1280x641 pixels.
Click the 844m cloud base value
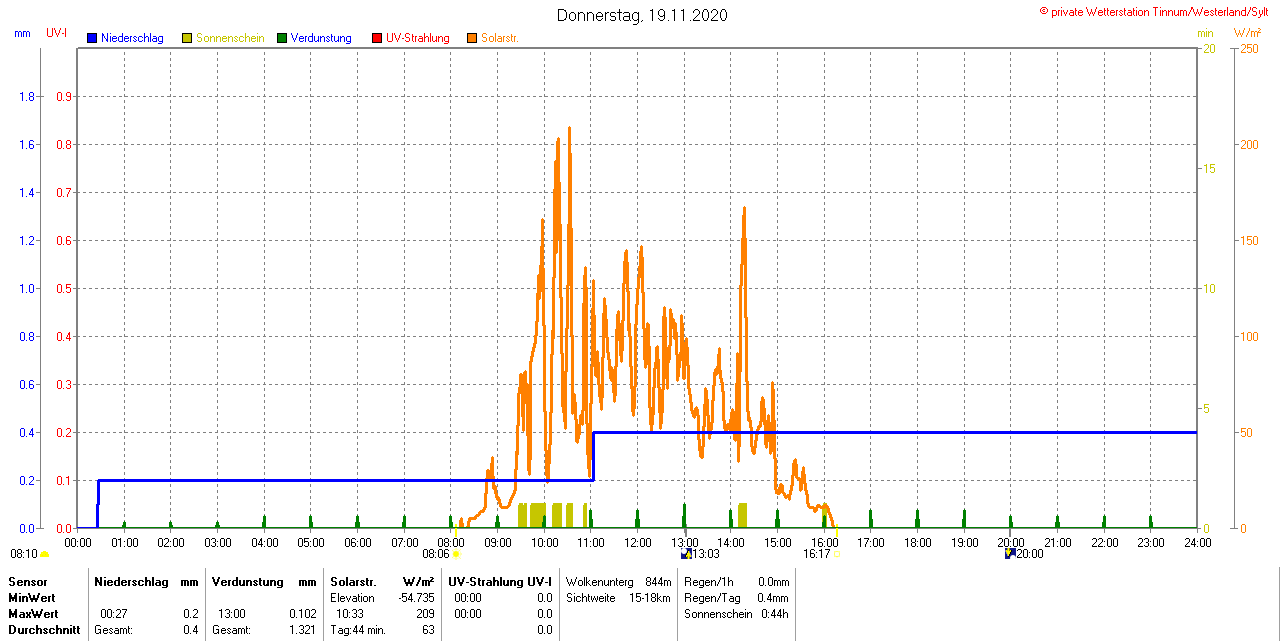click(658, 582)
